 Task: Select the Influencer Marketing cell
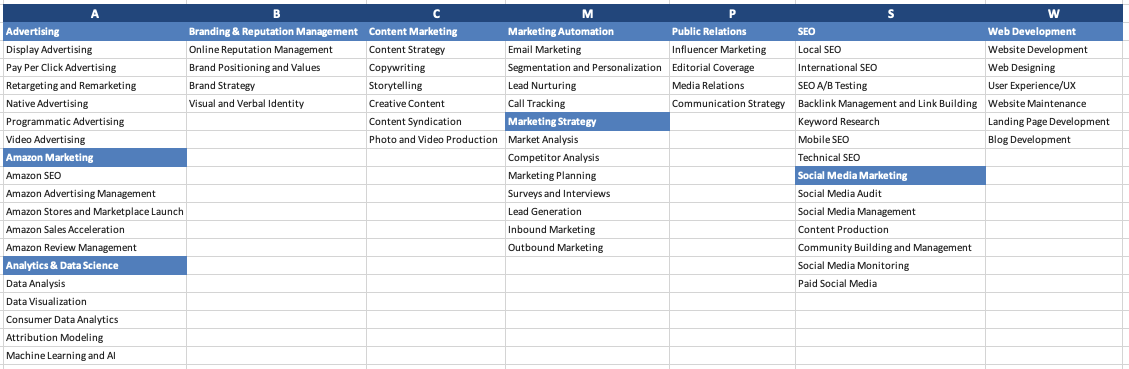click(x=732, y=50)
